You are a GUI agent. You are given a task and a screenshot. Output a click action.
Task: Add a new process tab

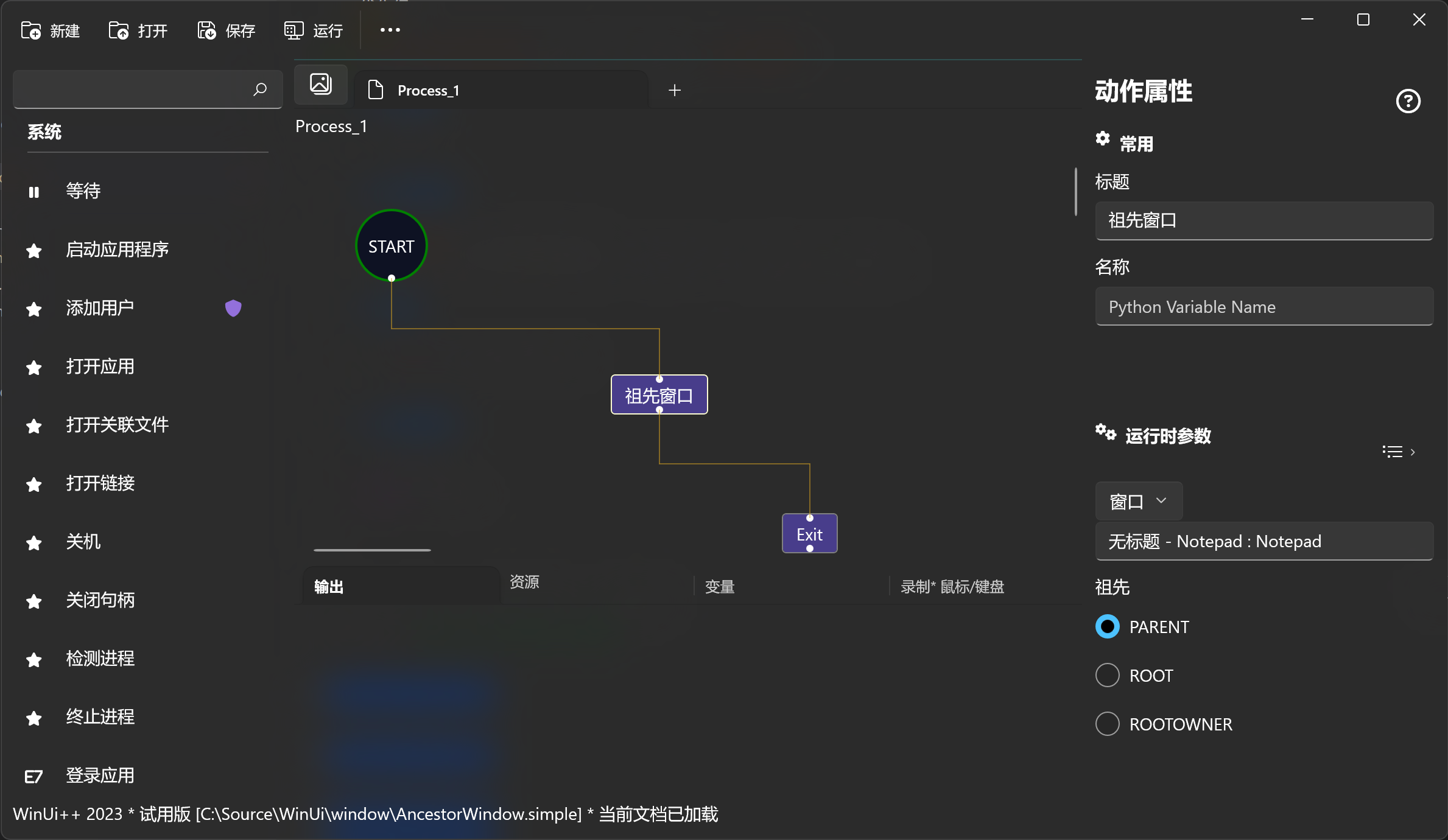click(675, 91)
